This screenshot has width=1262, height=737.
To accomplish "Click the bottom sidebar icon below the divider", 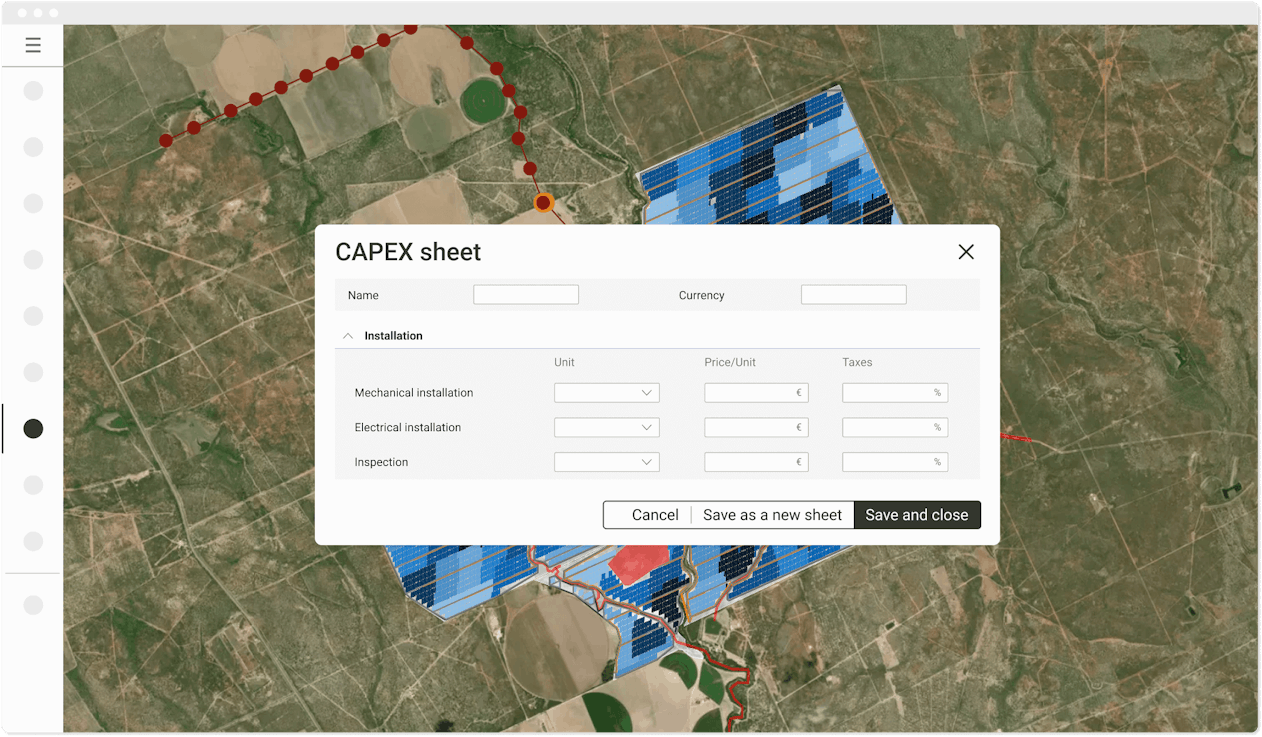I will click(x=33, y=604).
